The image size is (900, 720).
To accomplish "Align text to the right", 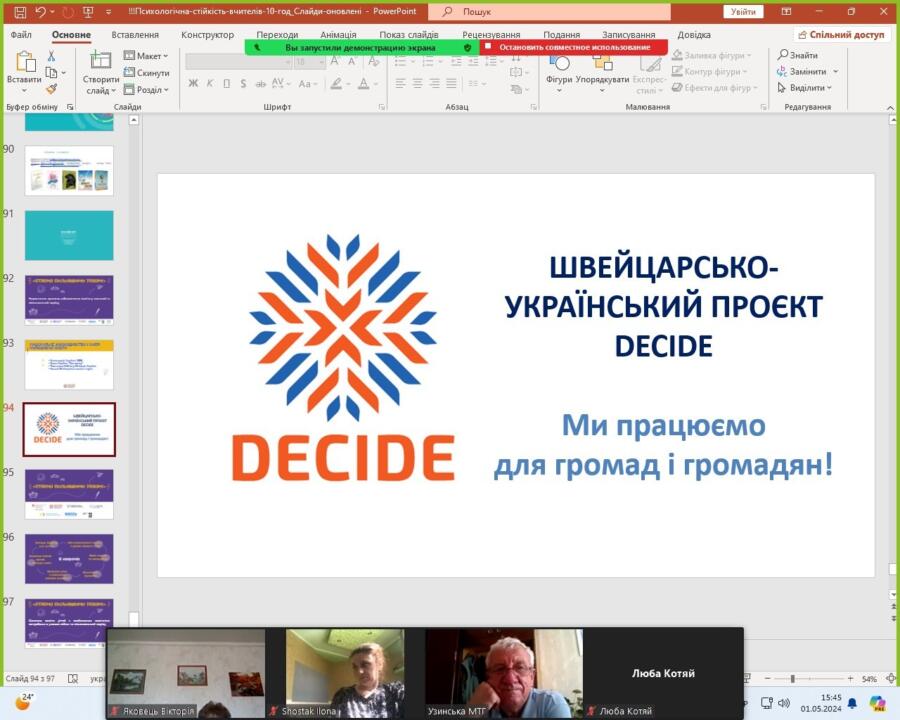I will click(x=435, y=84).
